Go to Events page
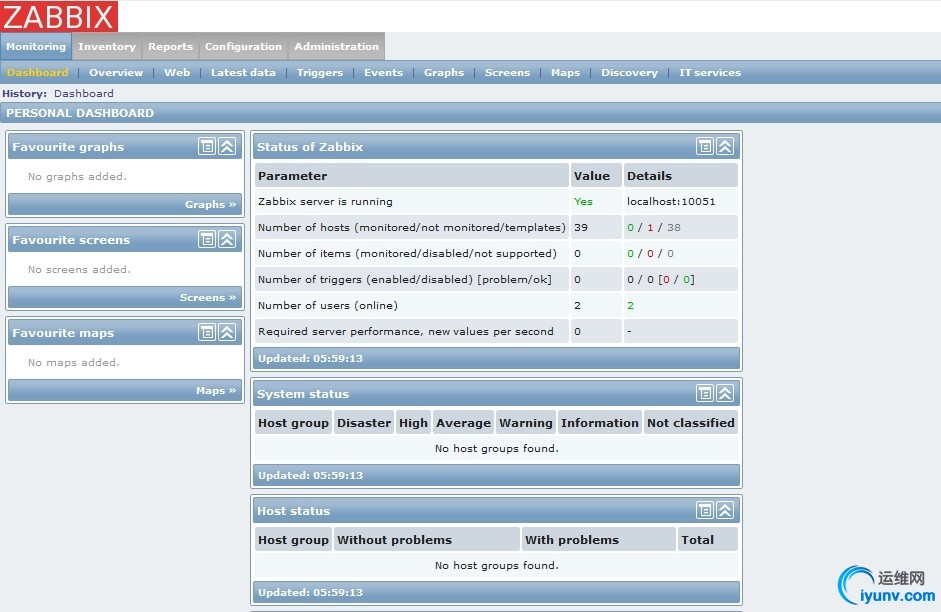The image size is (941, 612). pos(383,73)
